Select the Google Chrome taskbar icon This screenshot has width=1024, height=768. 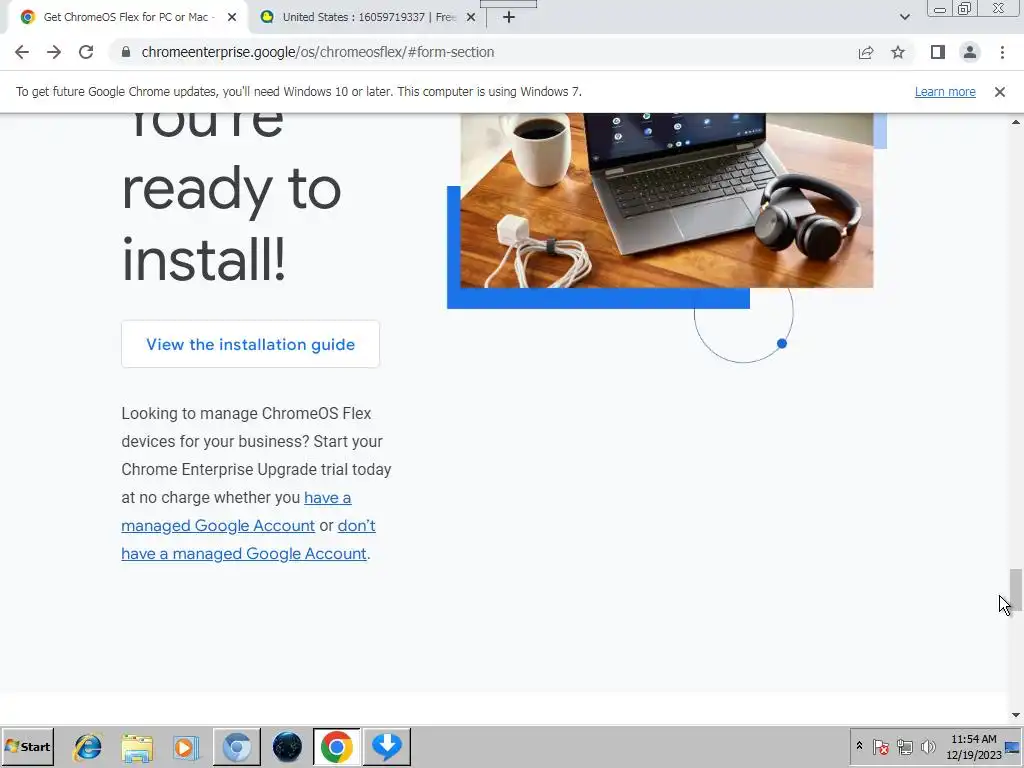click(336, 747)
